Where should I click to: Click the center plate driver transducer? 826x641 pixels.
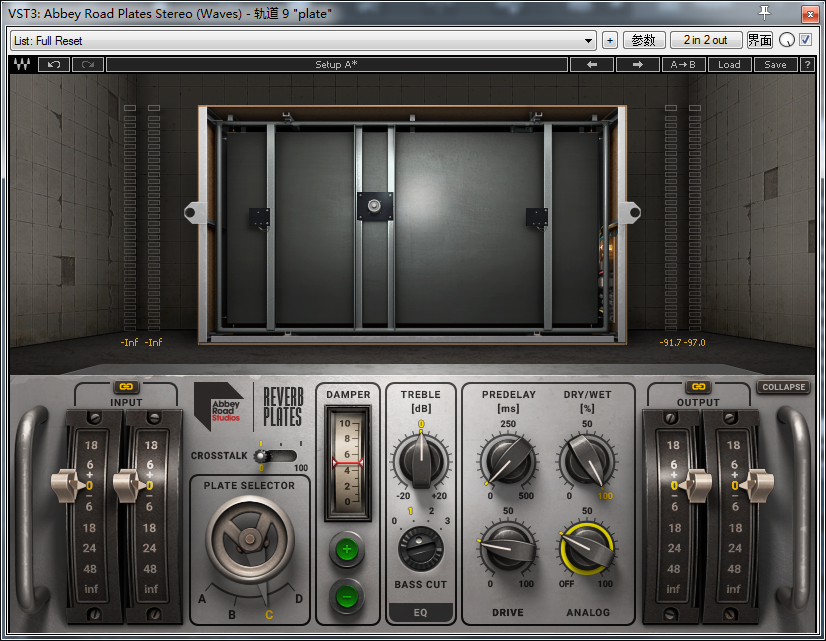pyautogui.click(x=375, y=205)
